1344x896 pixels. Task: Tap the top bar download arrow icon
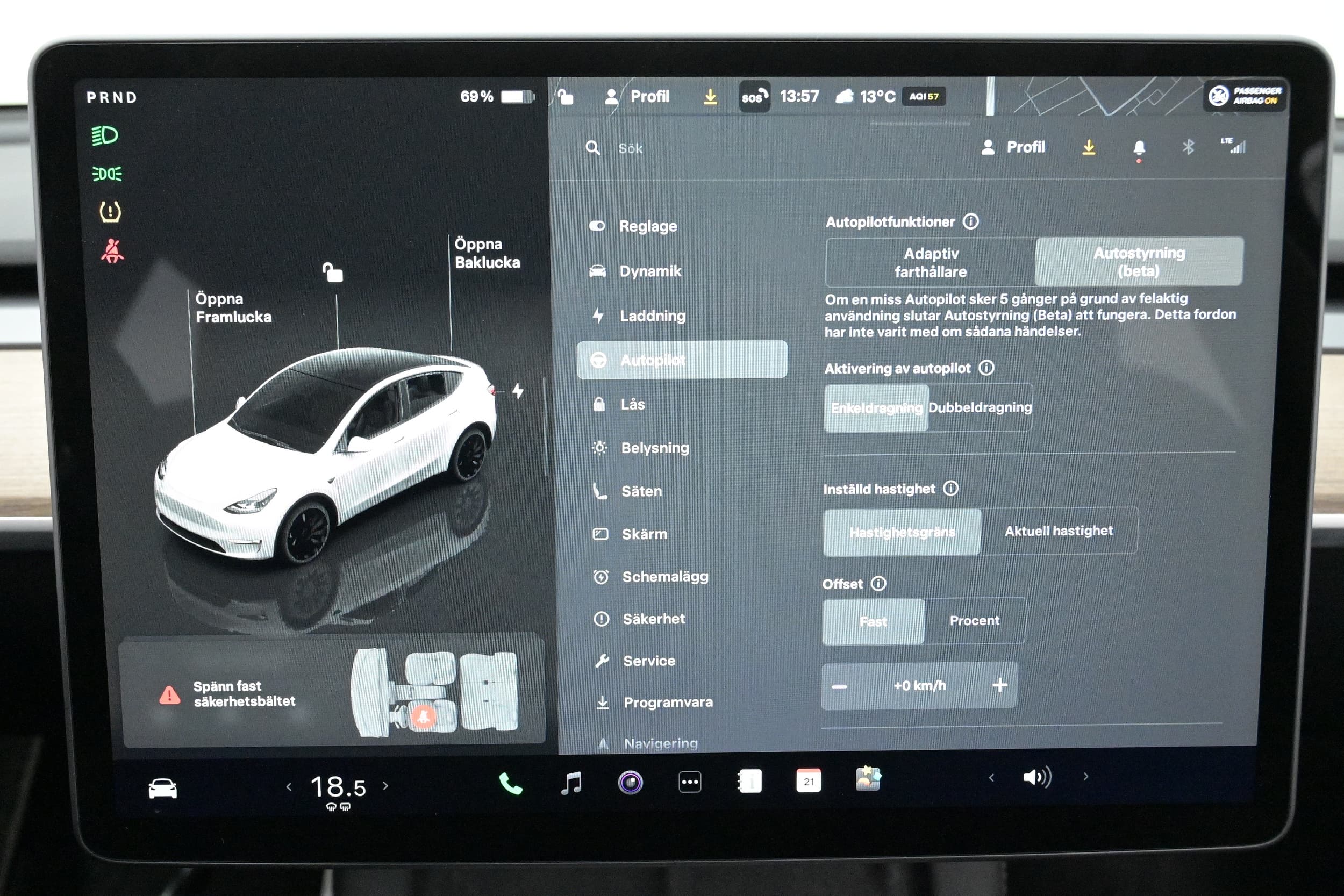click(710, 97)
